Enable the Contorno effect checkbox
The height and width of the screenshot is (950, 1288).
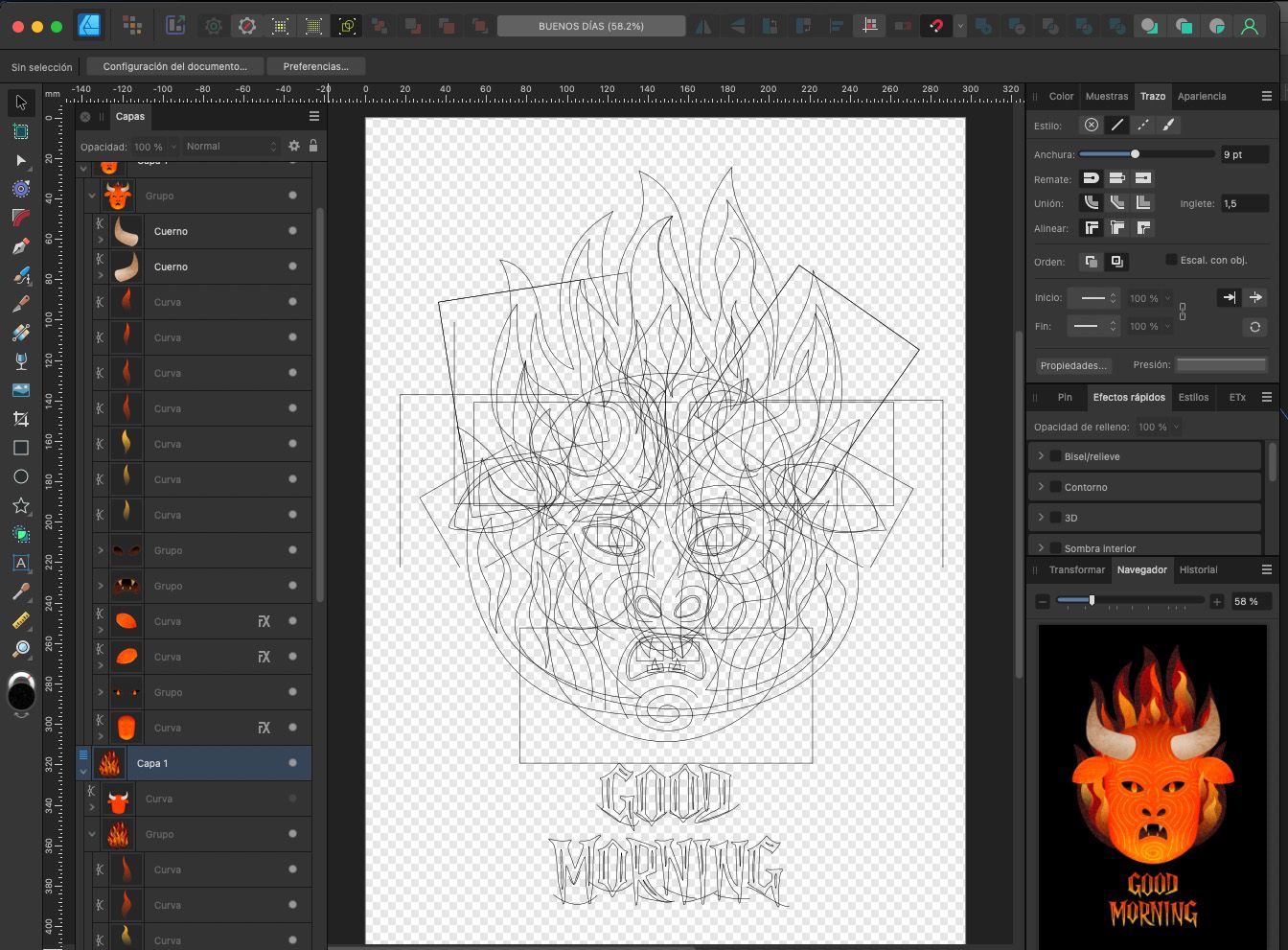pyautogui.click(x=1055, y=487)
